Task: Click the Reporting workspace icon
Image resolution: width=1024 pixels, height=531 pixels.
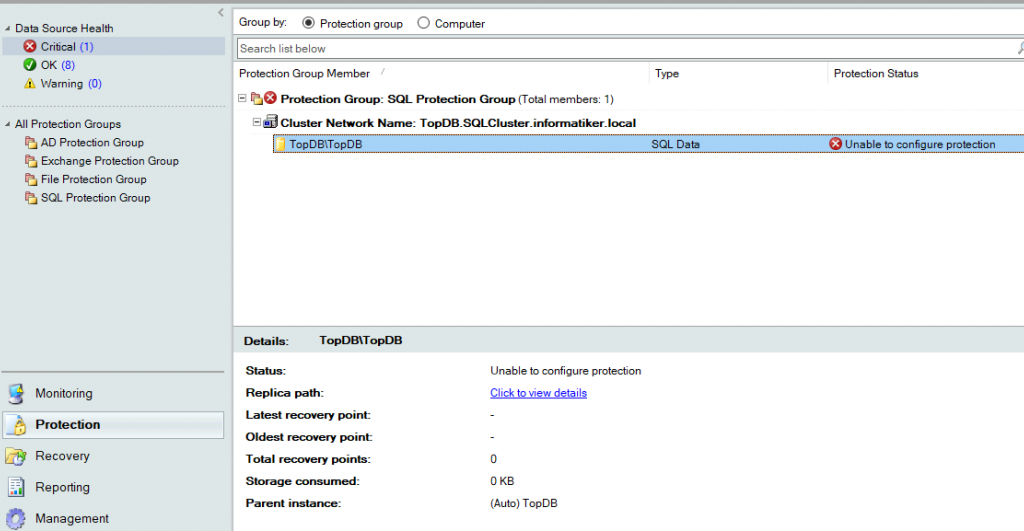Action: (x=16, y=487)
